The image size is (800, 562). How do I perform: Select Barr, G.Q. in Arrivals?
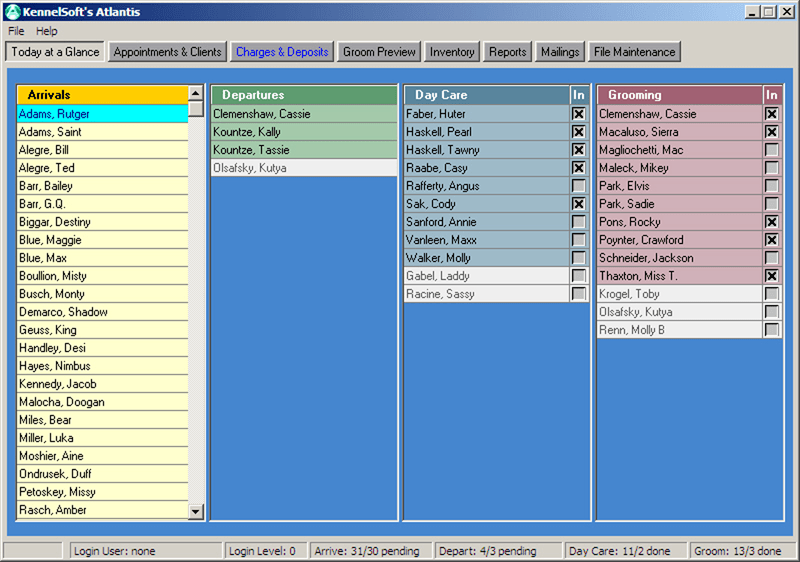[x=103, y=204]
